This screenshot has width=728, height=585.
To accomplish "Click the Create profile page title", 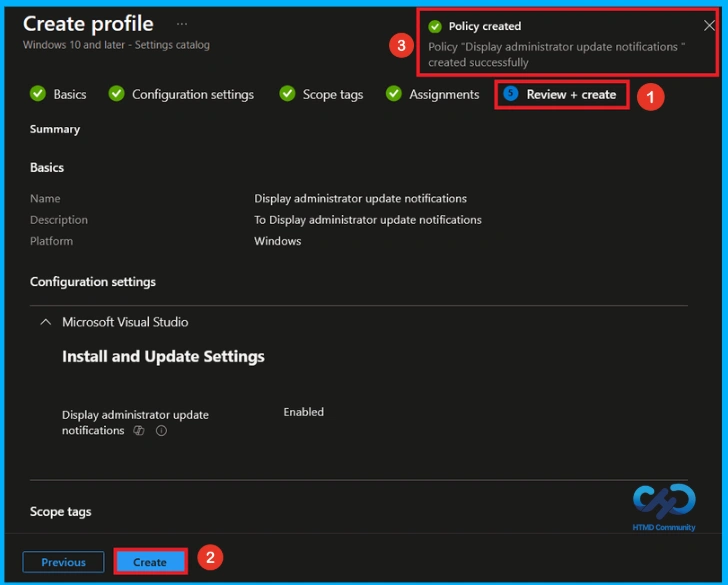I will (x=88, y=23).
